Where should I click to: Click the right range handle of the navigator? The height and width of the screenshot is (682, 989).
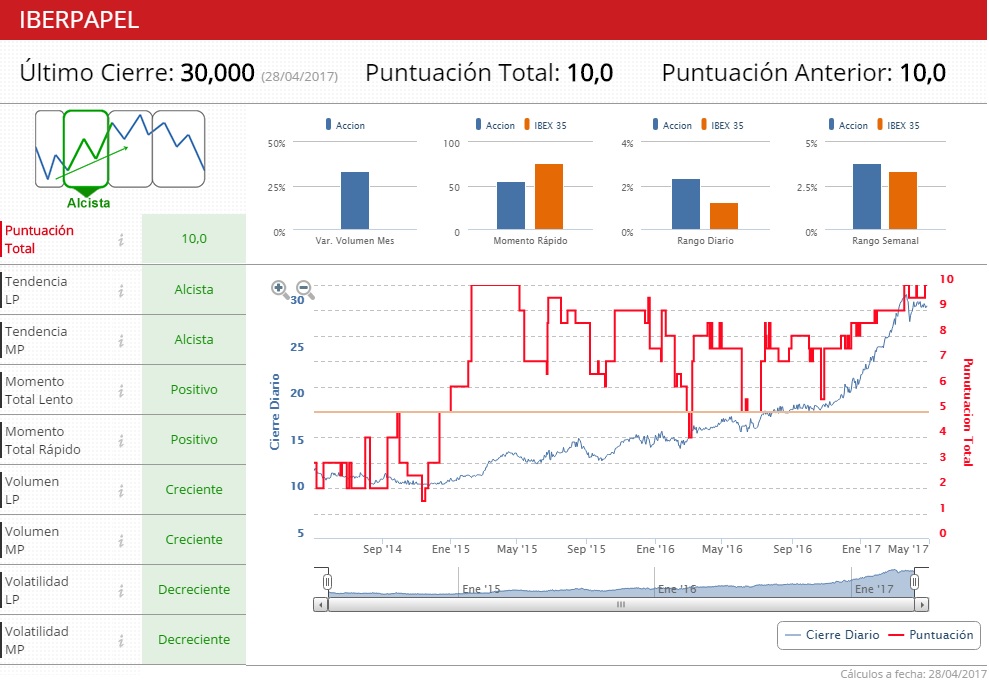coord(914,581)
